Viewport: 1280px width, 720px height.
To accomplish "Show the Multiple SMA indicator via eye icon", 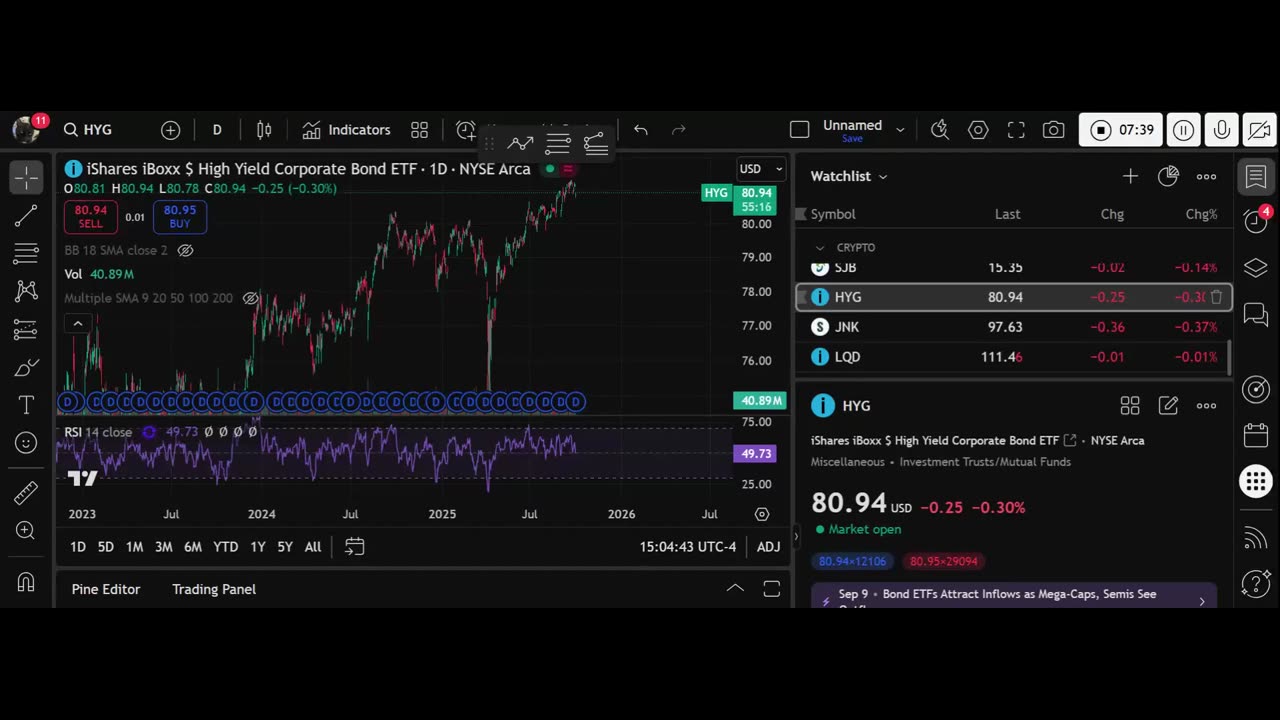I will click(x=251, y=298).
